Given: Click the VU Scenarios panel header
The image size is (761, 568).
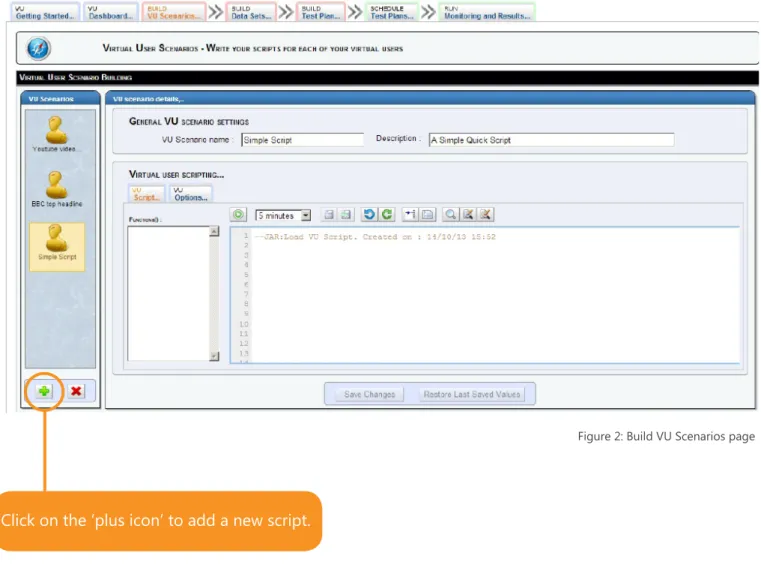Looking at the screenshot, I should (x=60, y=99).
